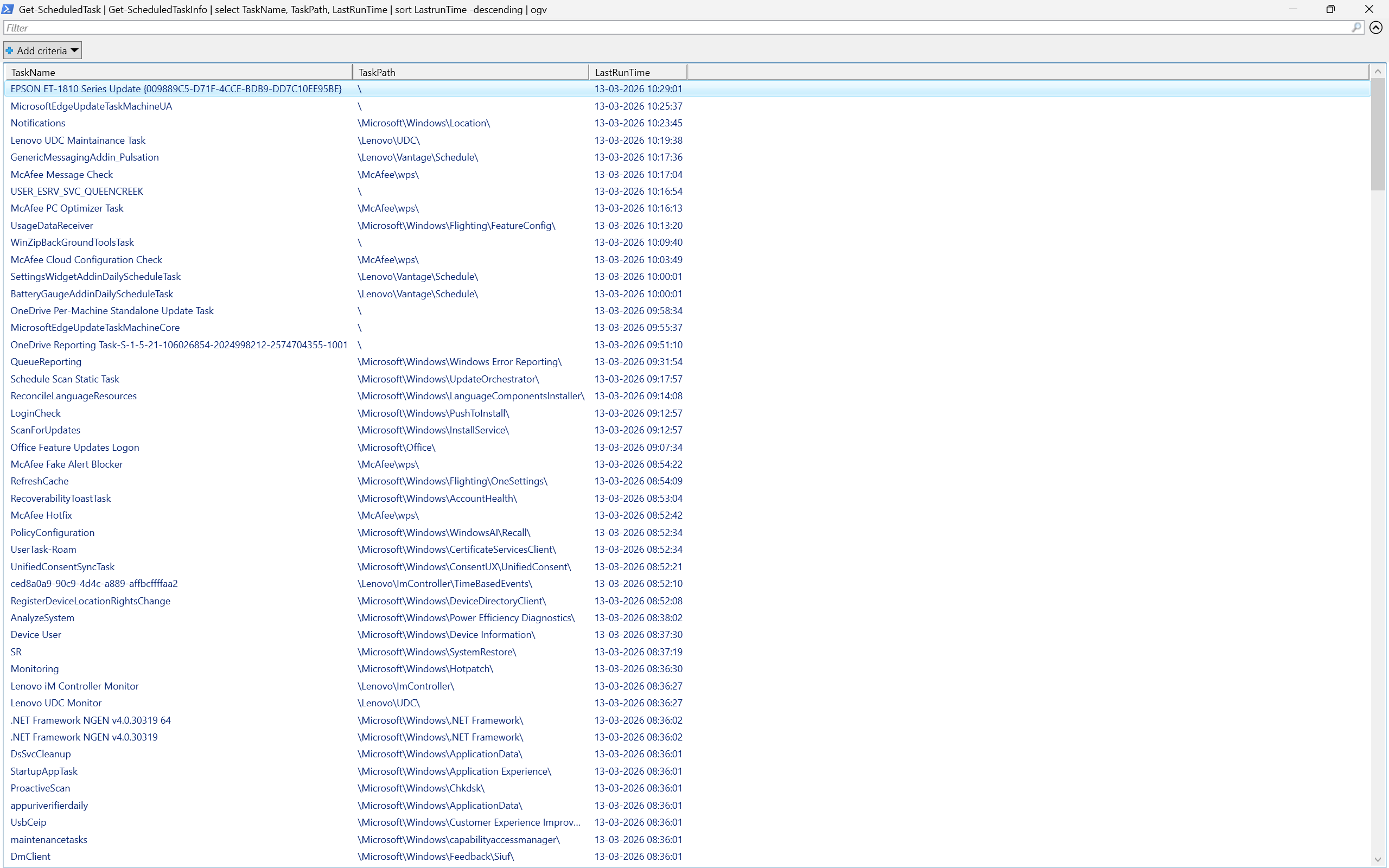Select WinZipBackGroundToolsTask row
This screenshot has width=1389, height=868.
coord(687,242)
